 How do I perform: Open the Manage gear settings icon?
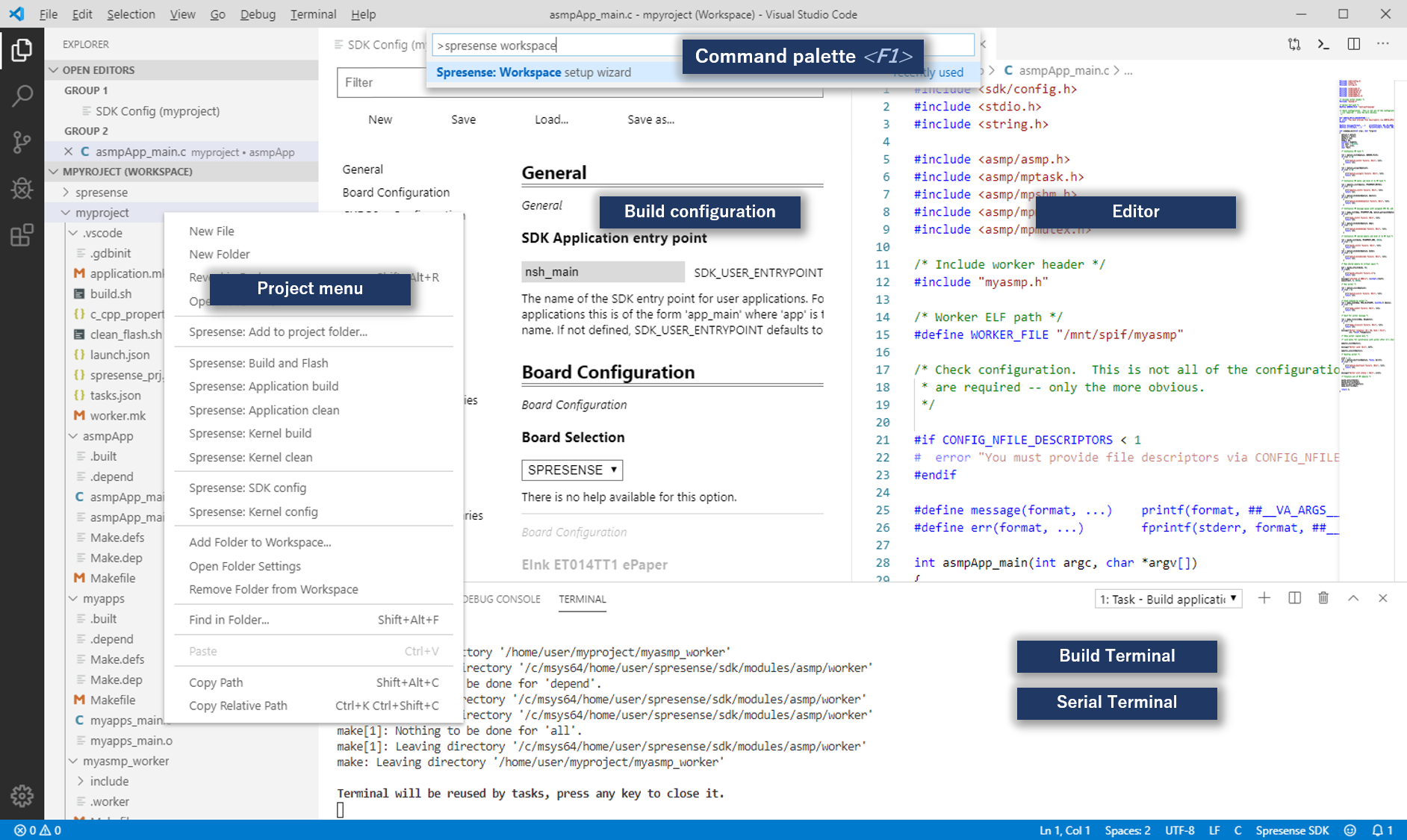22,796
